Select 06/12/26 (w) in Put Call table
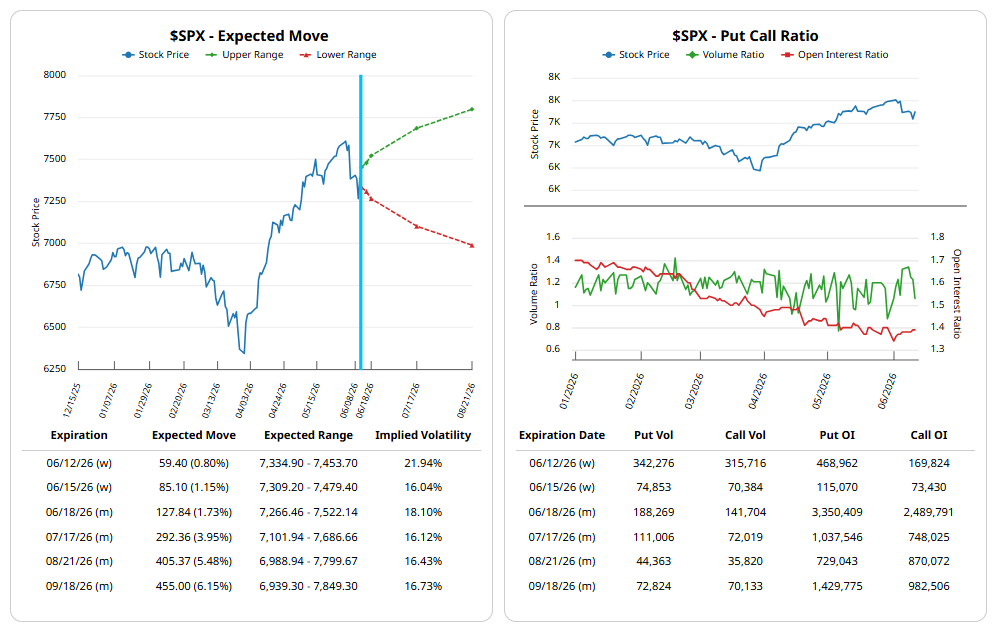Screen dimensions: 992x628 (x=562, y=464)
